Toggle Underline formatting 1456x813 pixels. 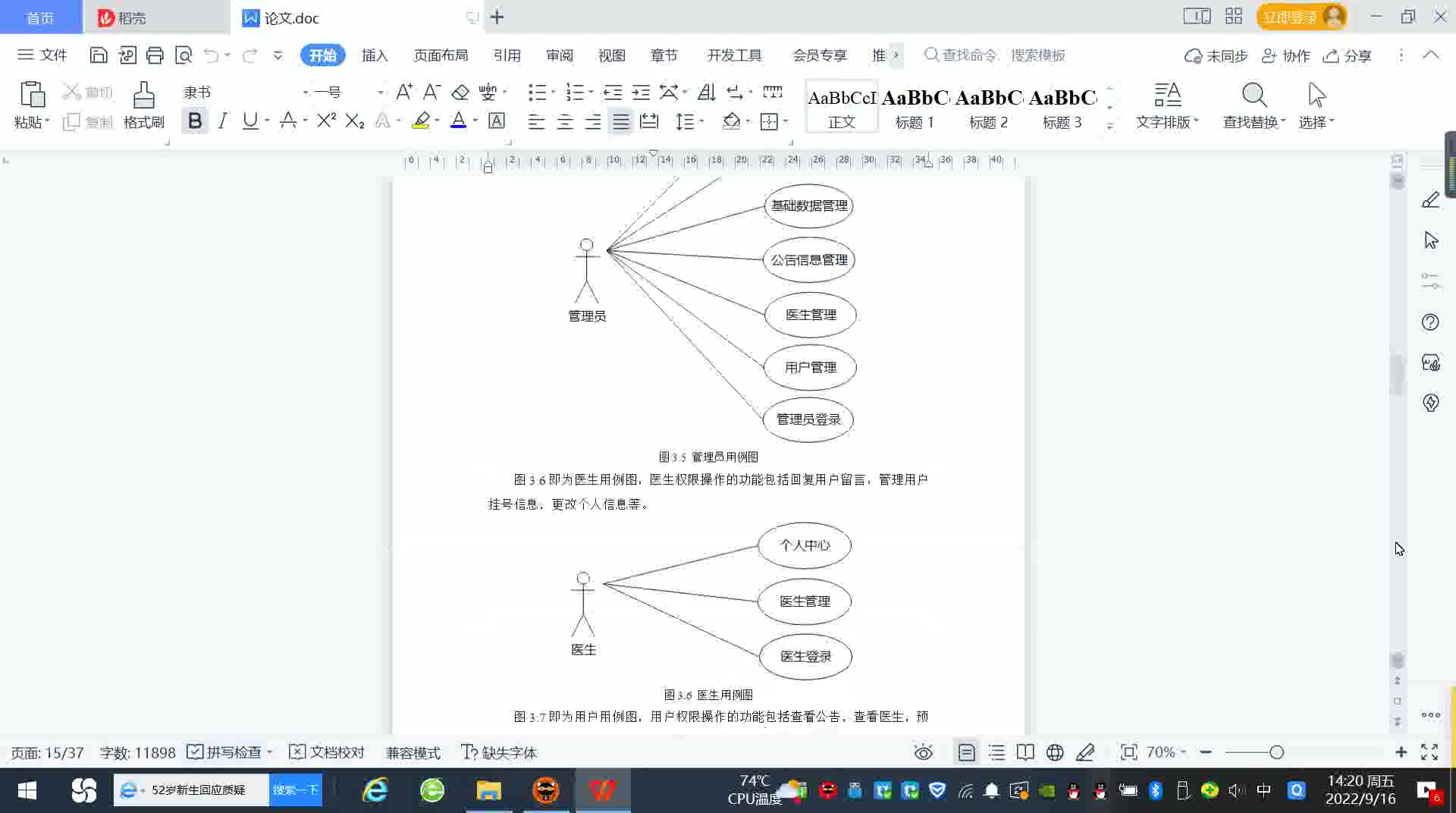point(249,121)
